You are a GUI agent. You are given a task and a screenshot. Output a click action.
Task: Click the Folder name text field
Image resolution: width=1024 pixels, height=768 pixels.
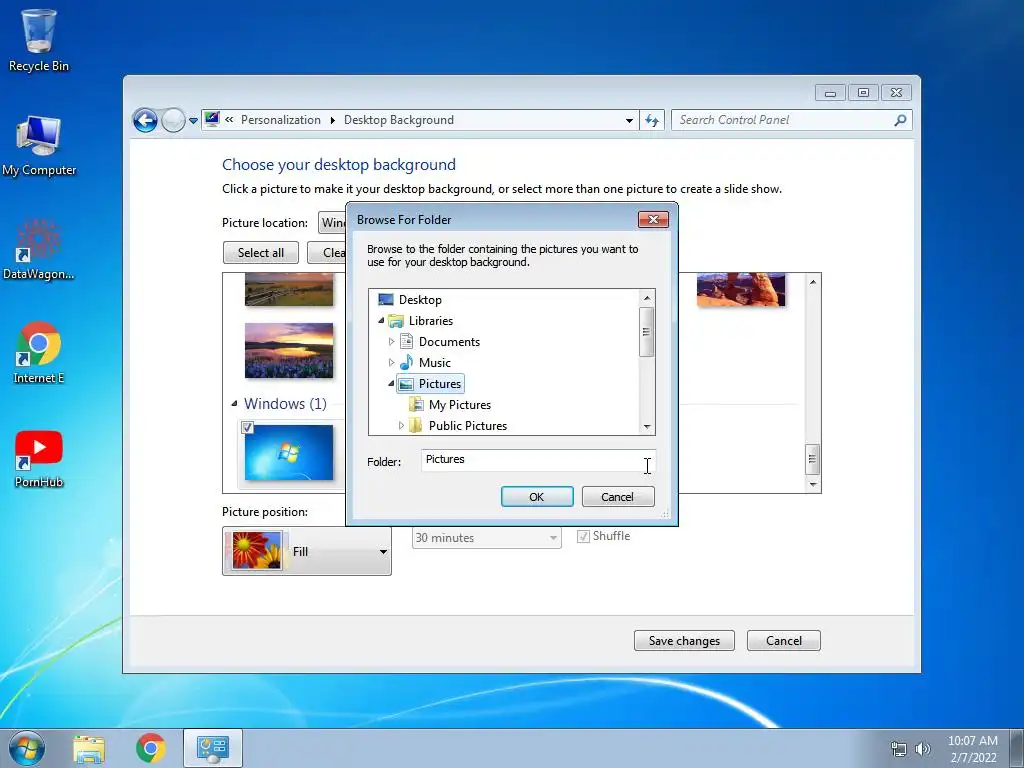[538, 460]
